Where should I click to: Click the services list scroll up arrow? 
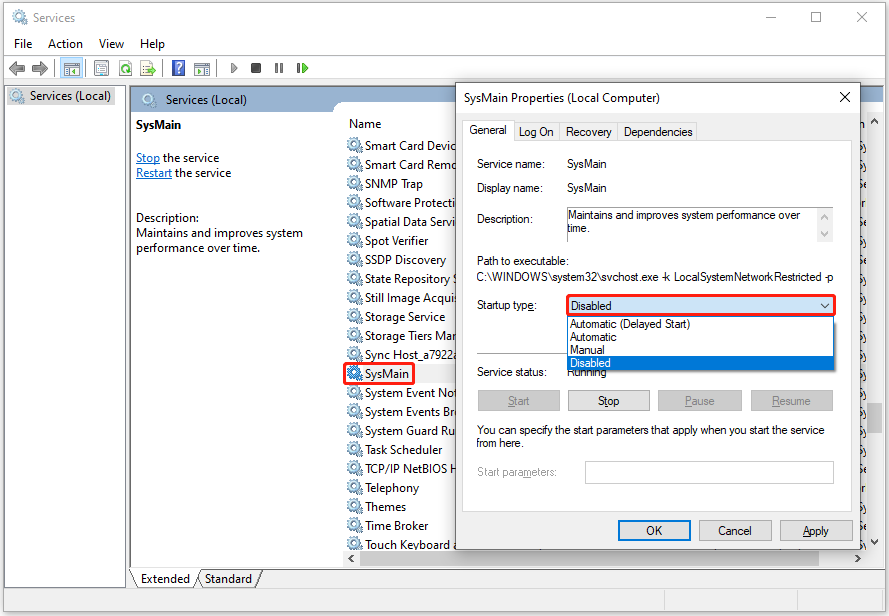(x=875, y=121)
